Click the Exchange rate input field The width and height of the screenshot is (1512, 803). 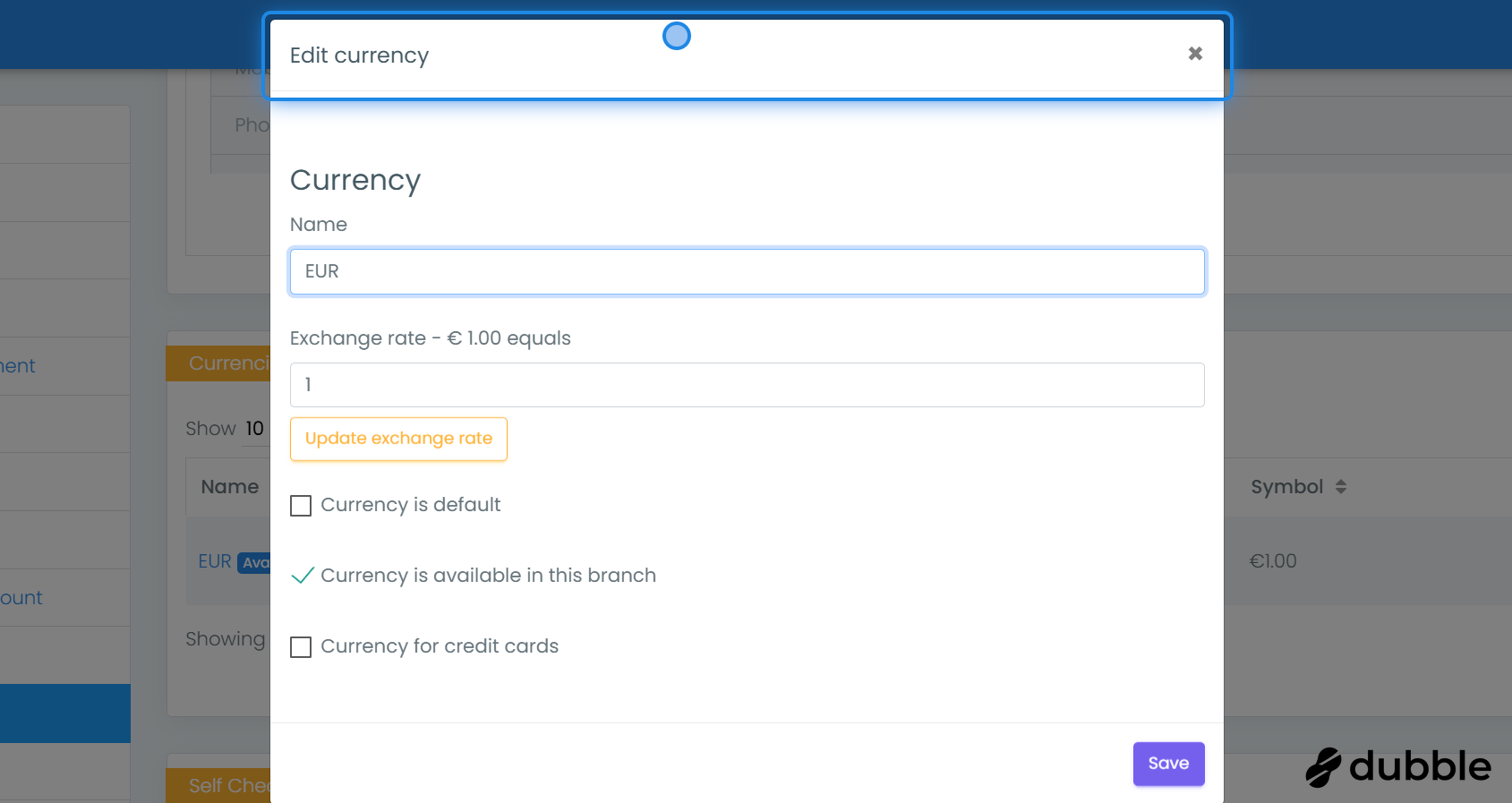click(747, 385)
